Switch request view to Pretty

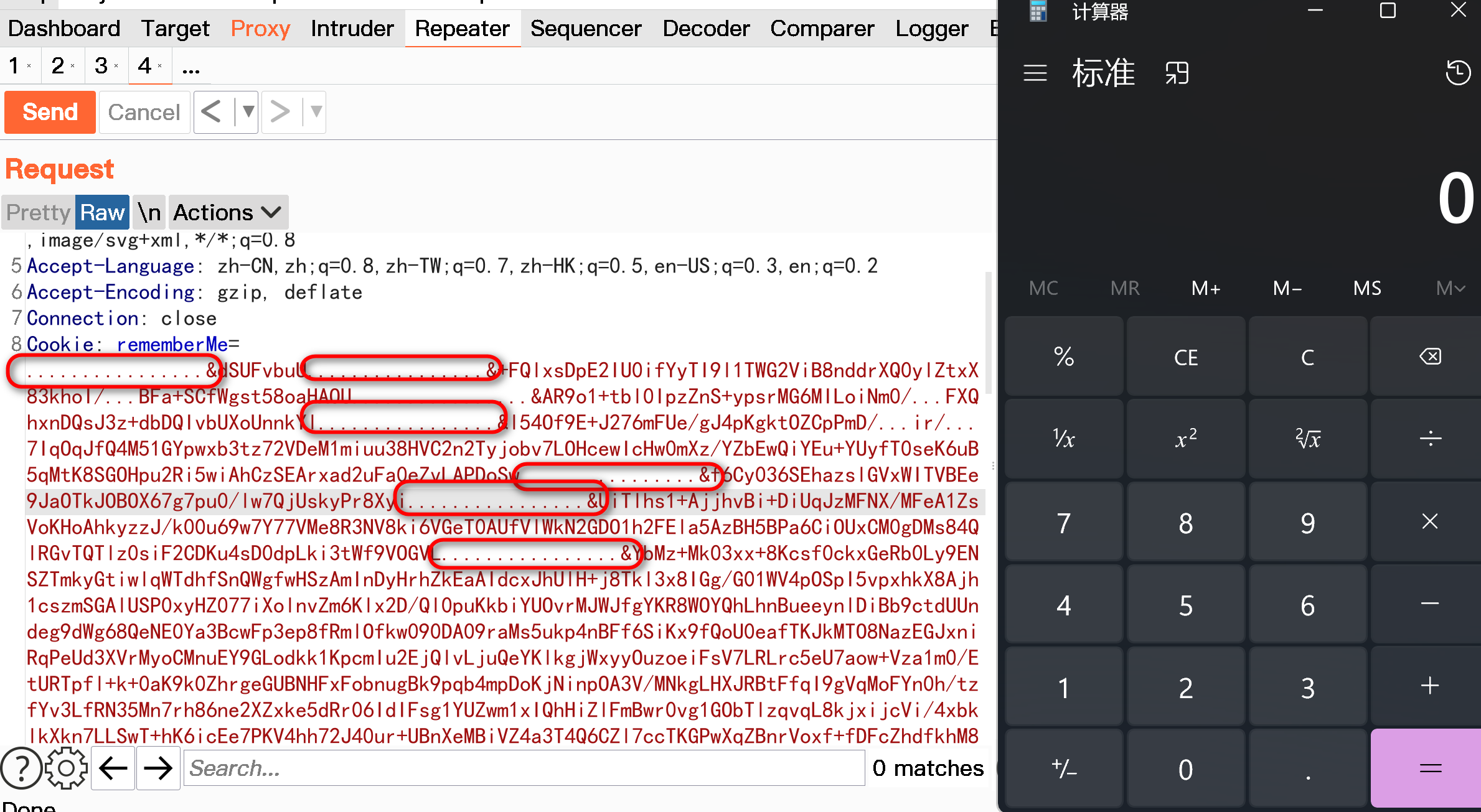[x=39, y=212]
